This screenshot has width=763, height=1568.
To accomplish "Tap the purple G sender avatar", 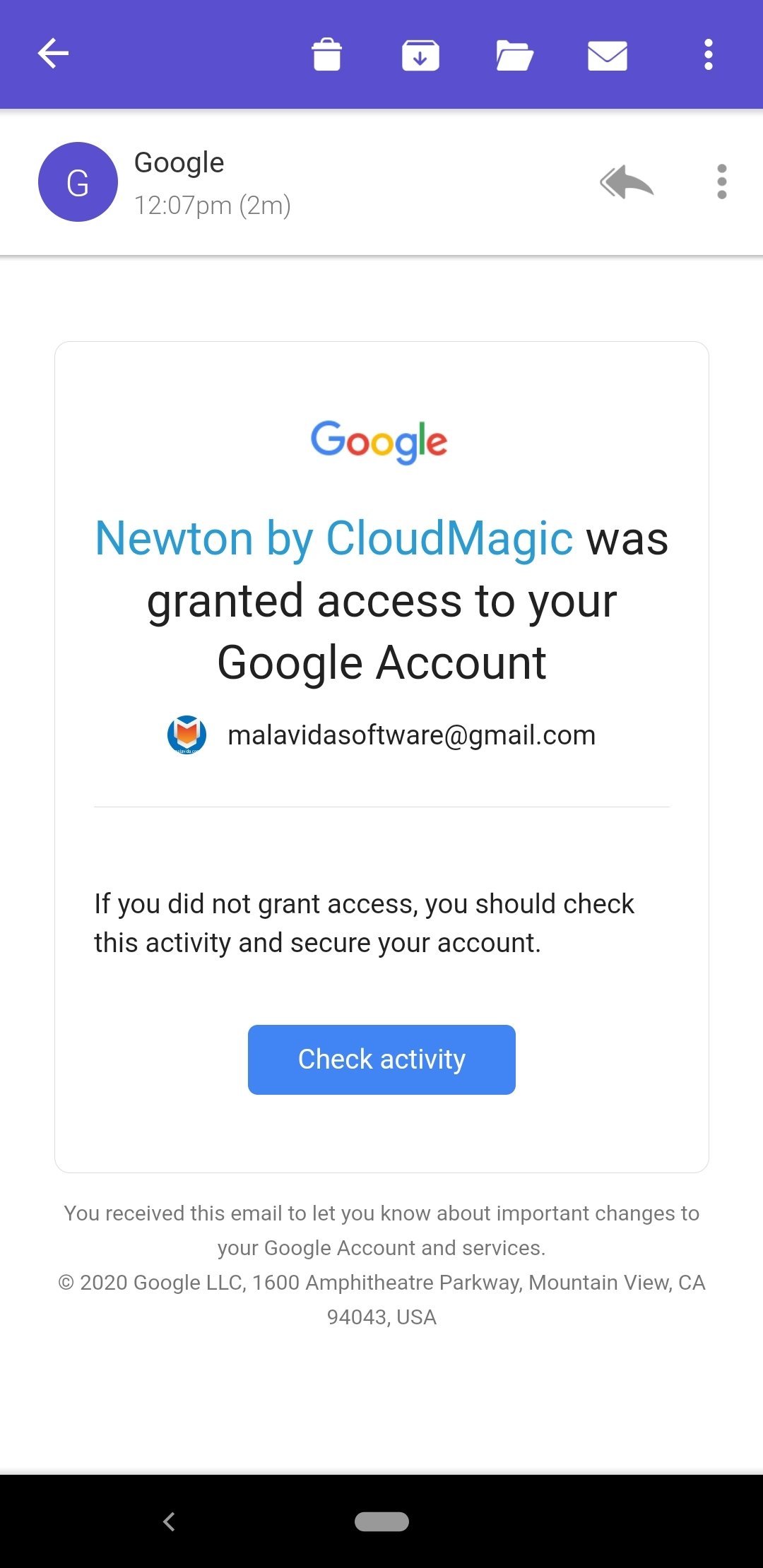I will pyautogui.click(x=78, y=182).
